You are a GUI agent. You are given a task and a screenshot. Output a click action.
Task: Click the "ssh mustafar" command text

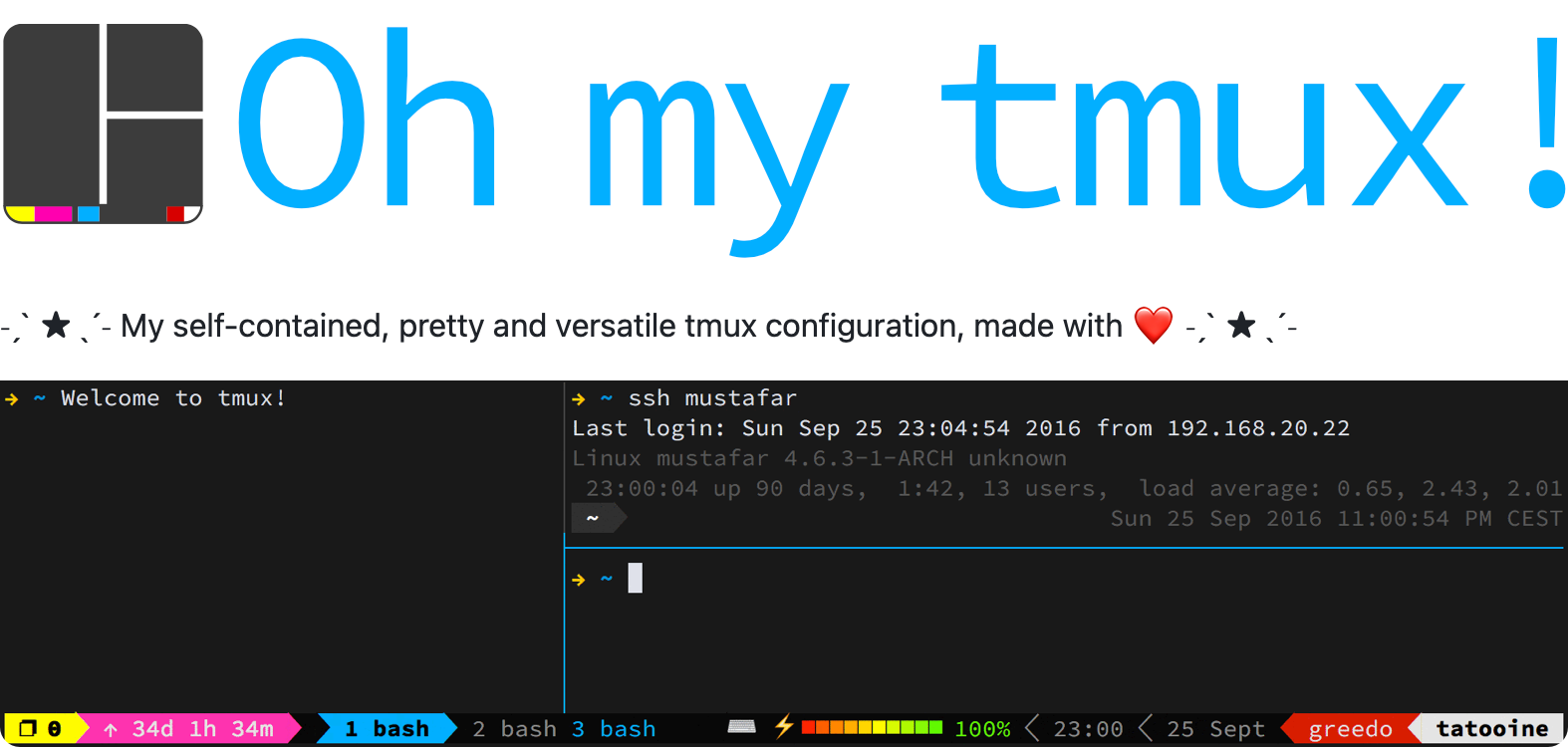(x=712, y=398)
